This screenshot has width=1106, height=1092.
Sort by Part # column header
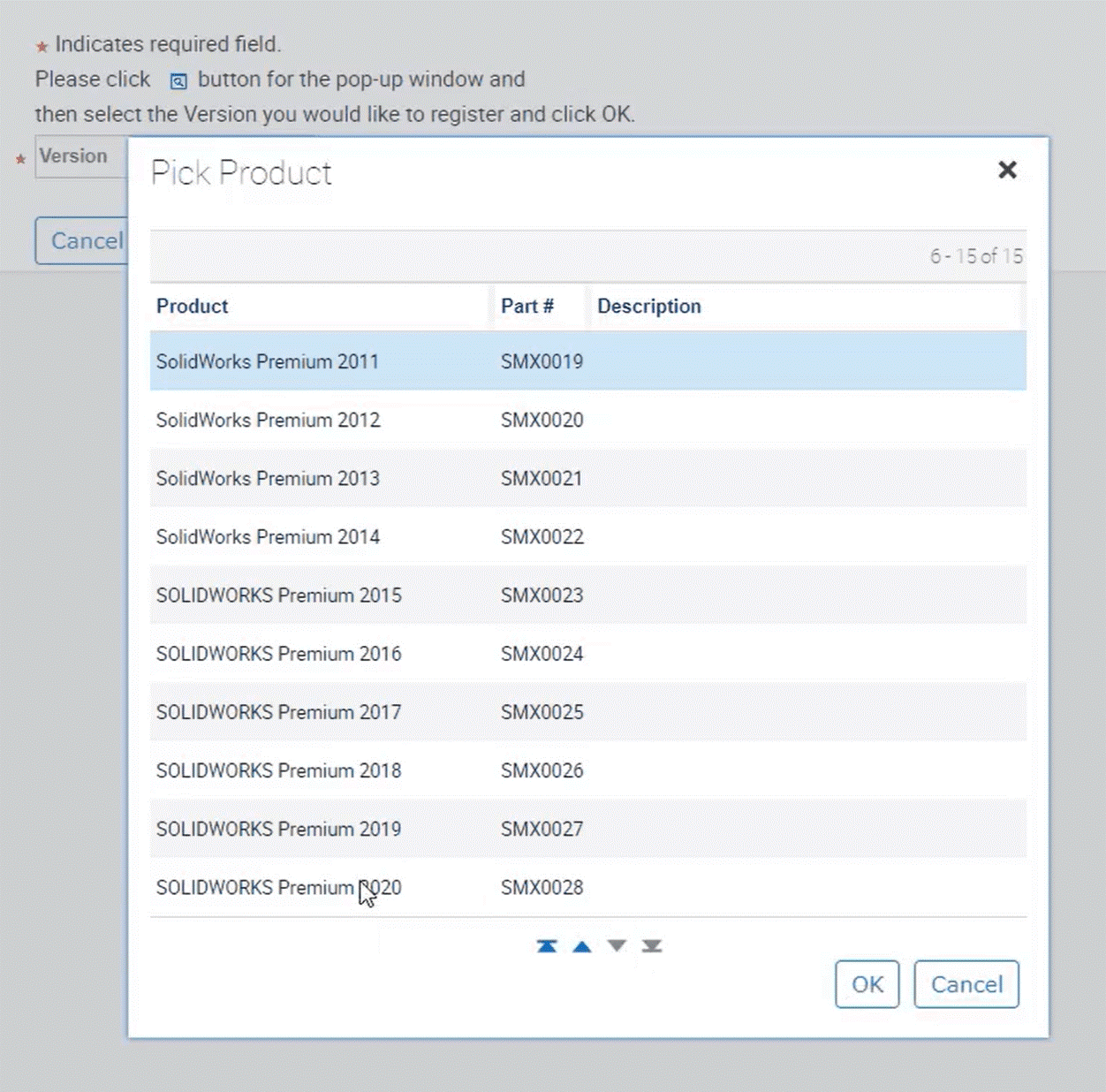[x=527, y=307]
